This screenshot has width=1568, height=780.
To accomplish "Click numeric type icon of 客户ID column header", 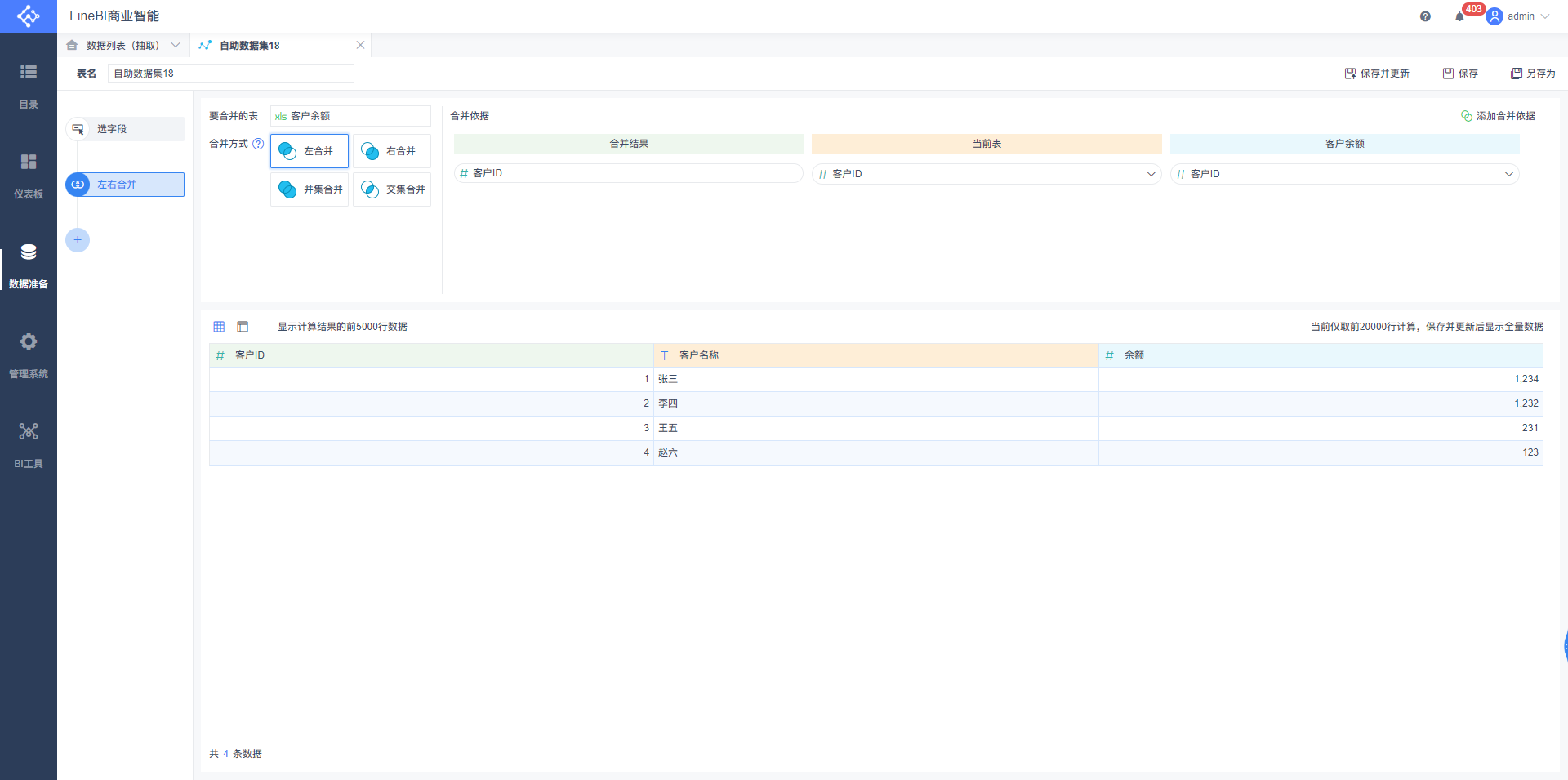I will (x=220, y=355).
